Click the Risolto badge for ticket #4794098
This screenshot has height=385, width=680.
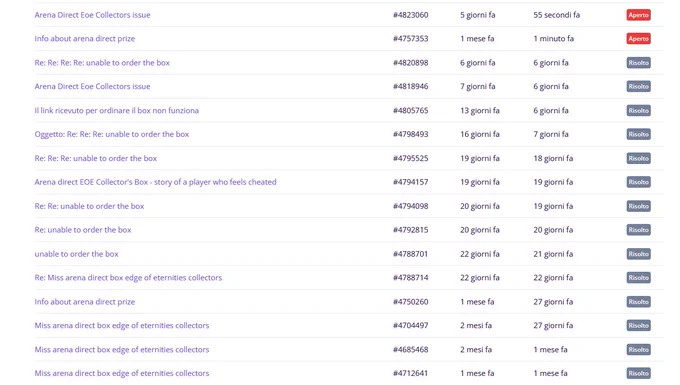638,206
